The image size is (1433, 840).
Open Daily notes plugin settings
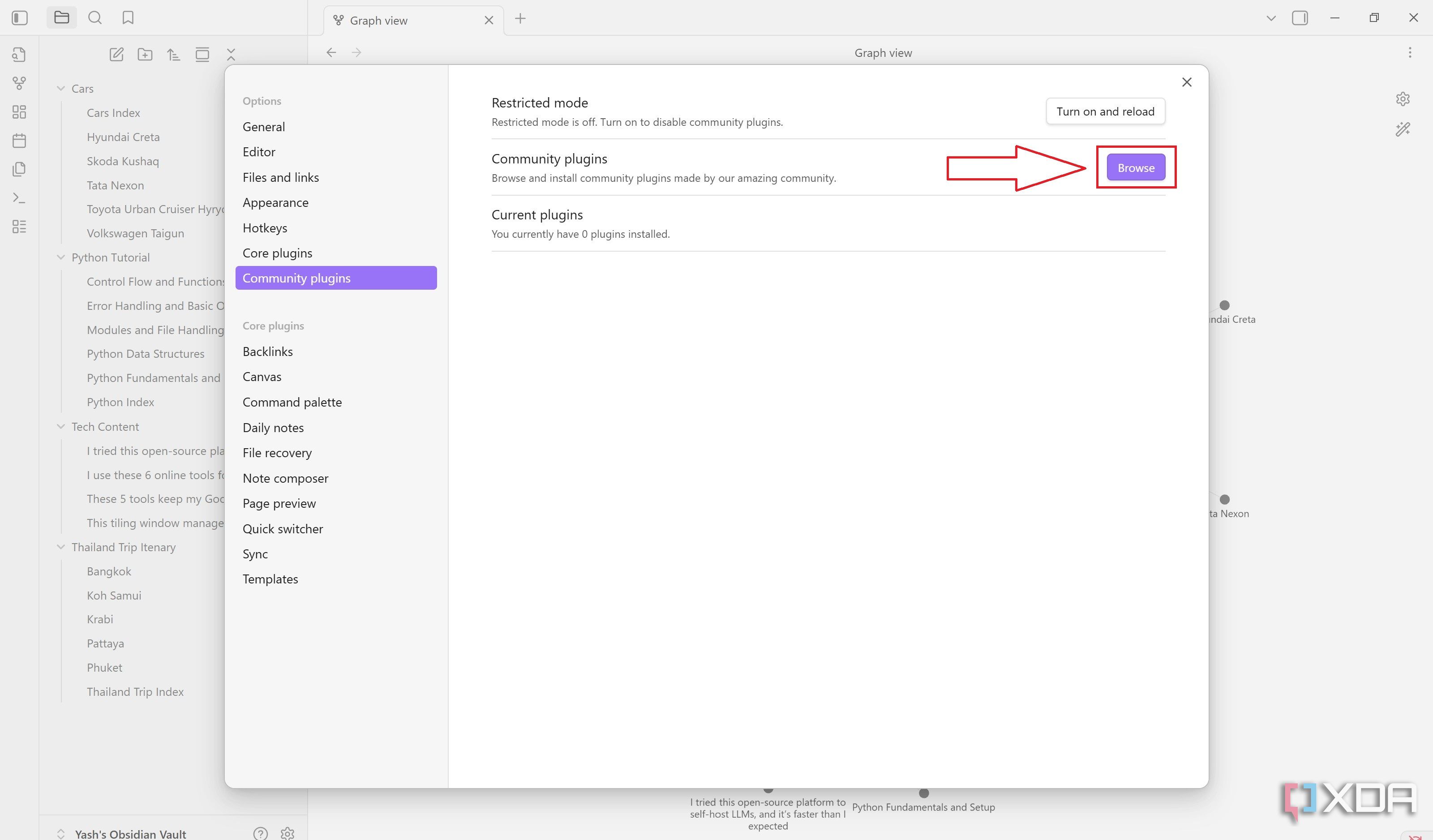pos(336,428)
